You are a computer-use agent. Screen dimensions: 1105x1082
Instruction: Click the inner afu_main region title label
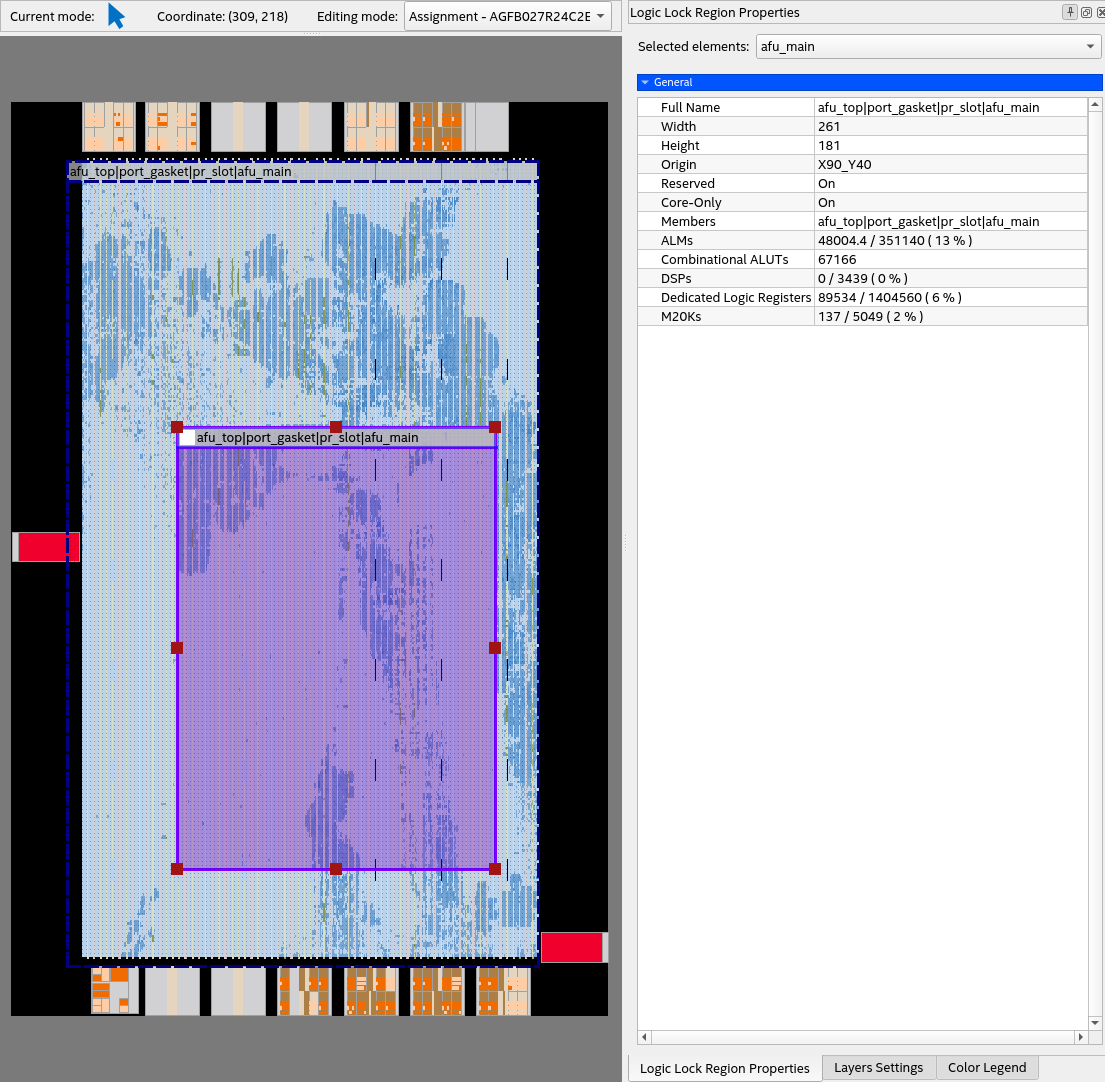click(x=307, y=438)
